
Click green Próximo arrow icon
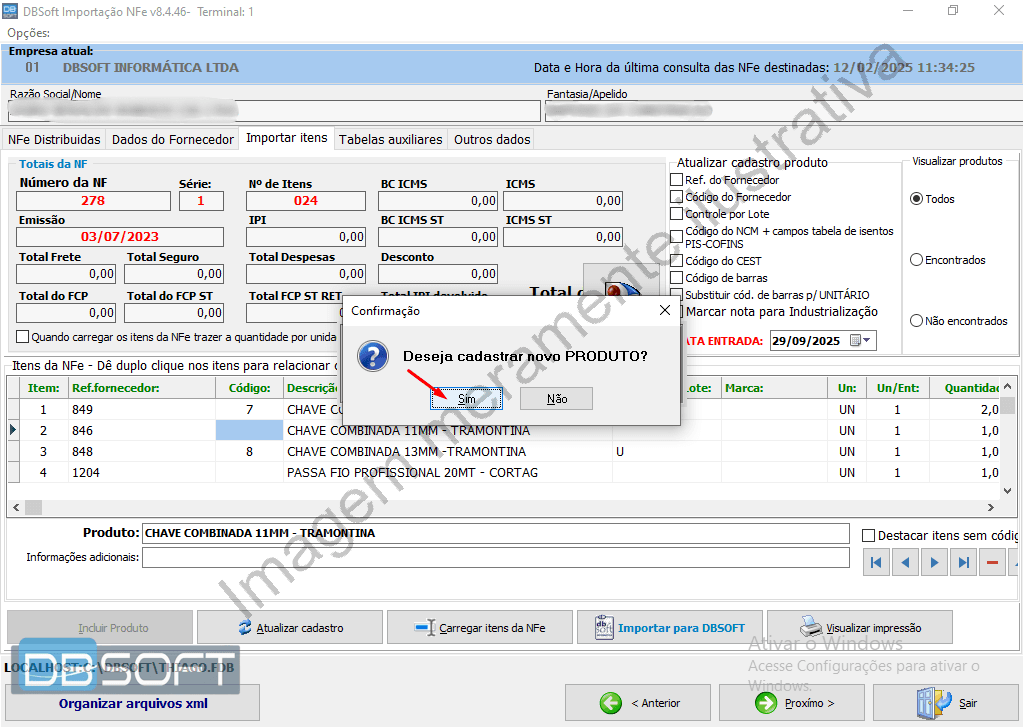[765, 703]
